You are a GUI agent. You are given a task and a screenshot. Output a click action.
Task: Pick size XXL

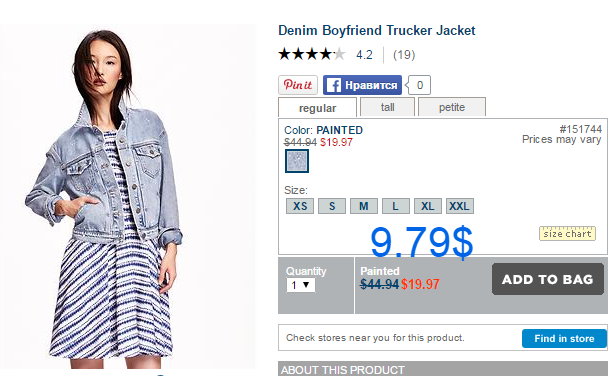[x=459, y=206]
